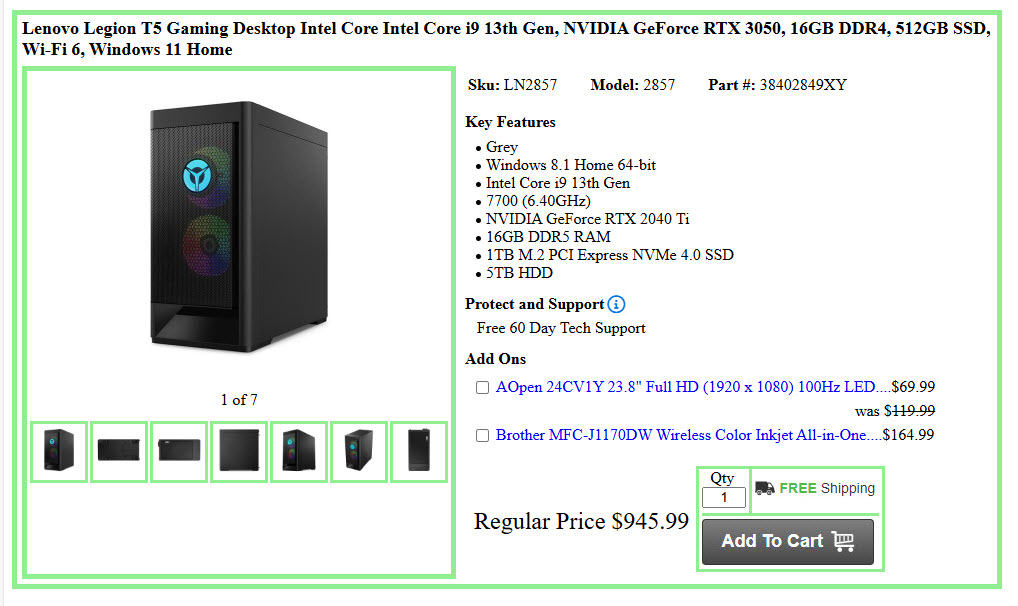Image resolution: width=1018 pixels, height=606 pixels.
Task: Click the Lenovo Legion T5 product title
Action: pos(506,38)
